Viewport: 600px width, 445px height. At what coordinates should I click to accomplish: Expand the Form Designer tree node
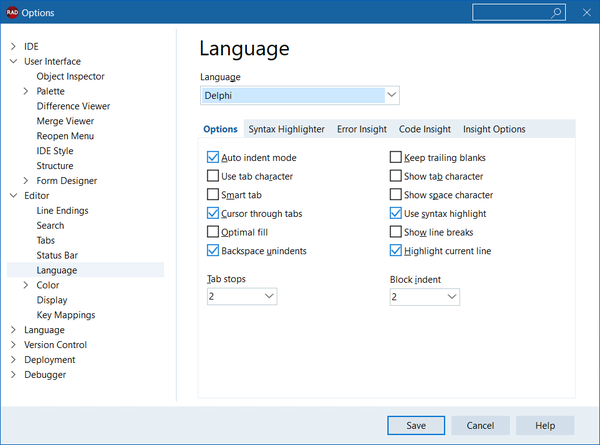coord(26,181)
